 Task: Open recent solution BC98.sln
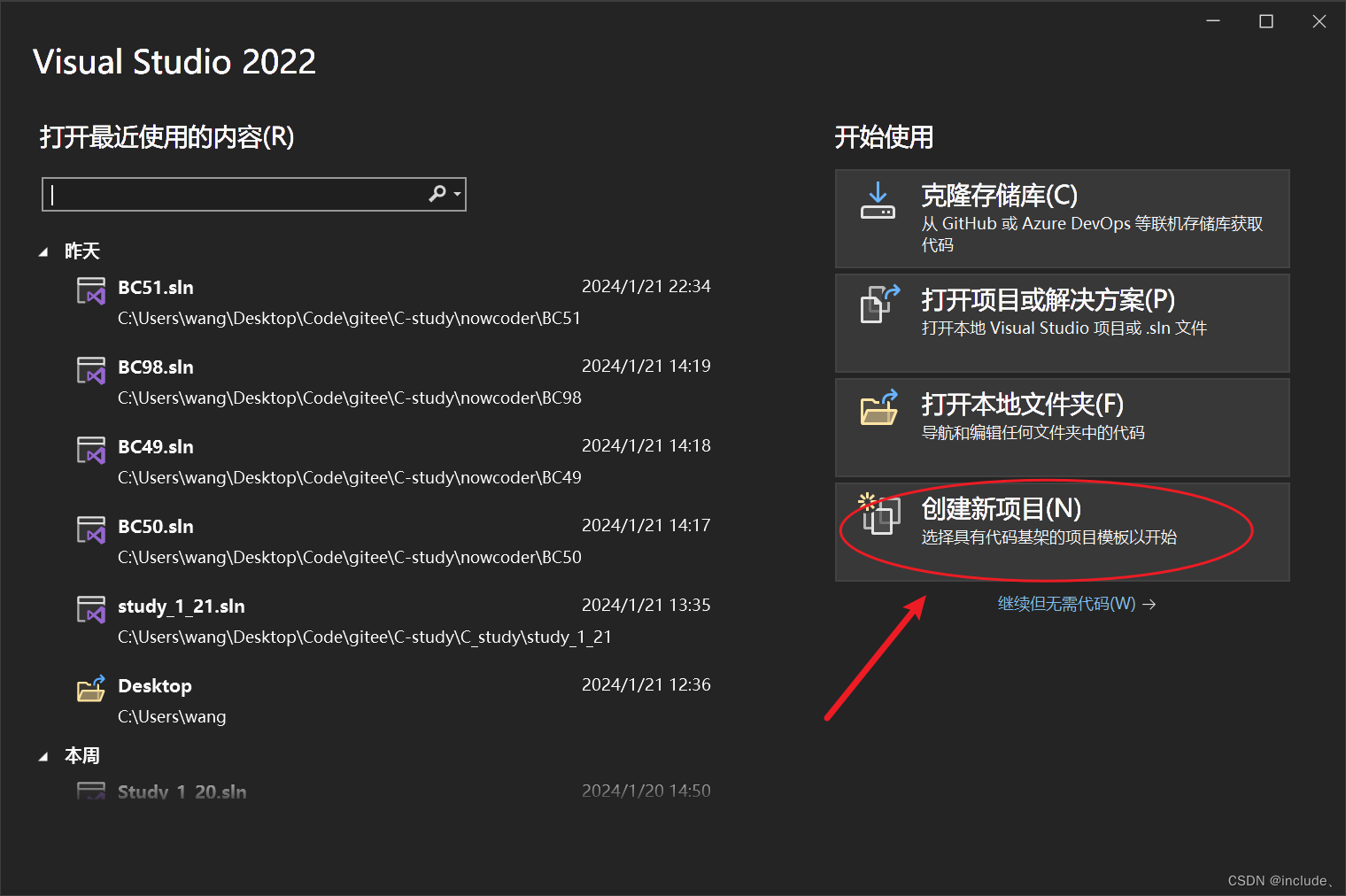coord(394,382)
